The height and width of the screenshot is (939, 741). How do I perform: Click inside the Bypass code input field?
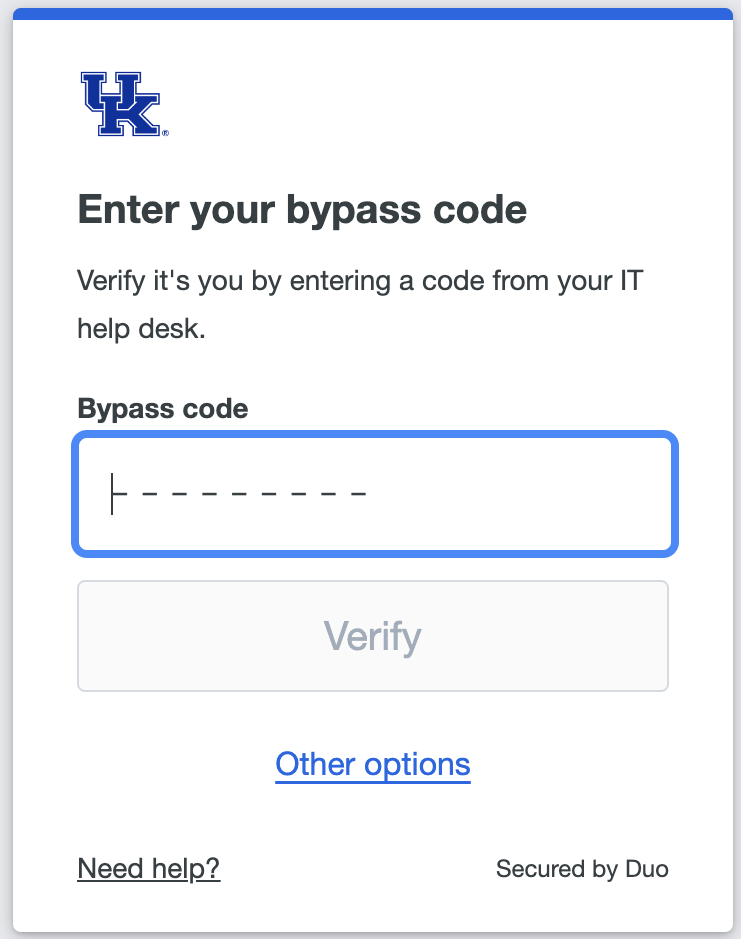point(373,493)
